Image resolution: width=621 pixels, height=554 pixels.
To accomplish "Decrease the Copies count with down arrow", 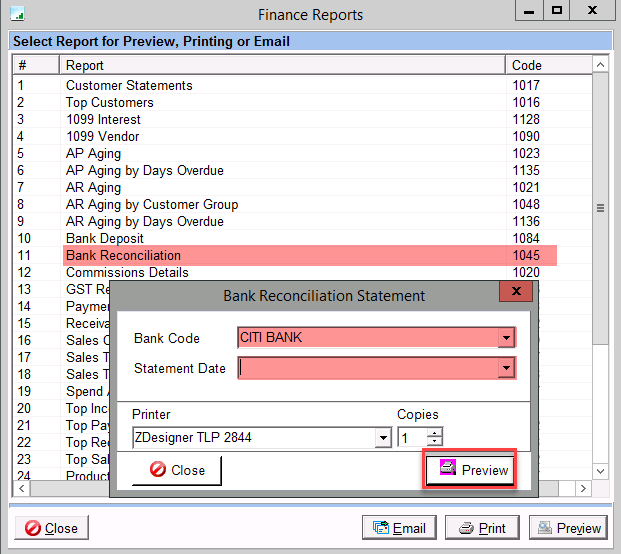I will 434,442.
